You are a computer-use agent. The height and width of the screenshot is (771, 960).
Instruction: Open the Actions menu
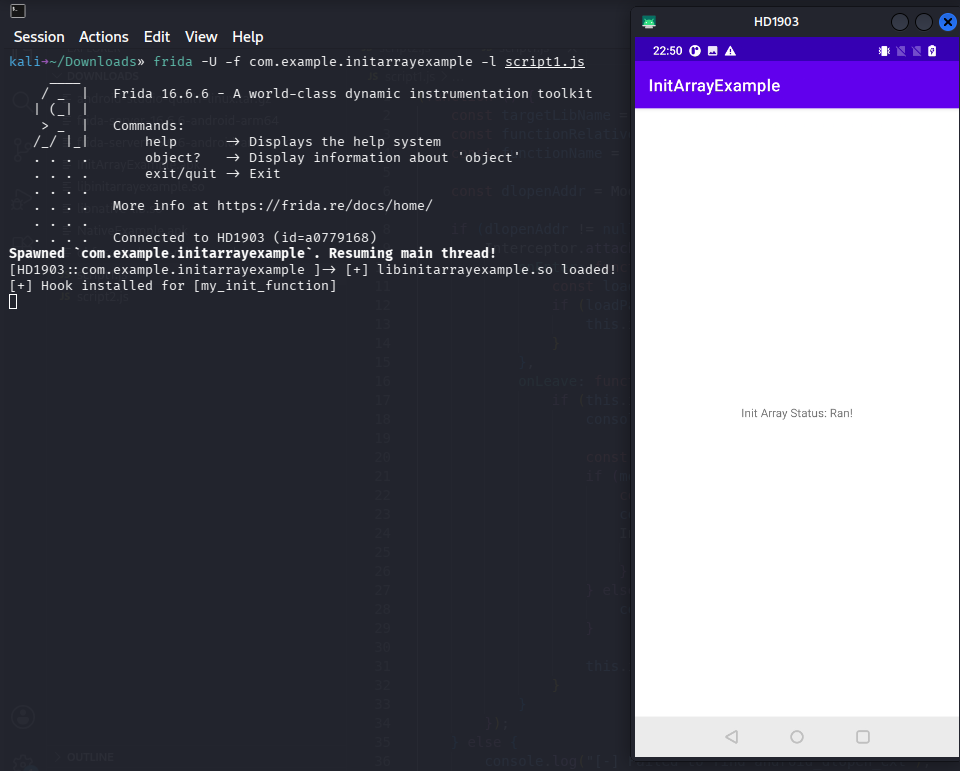click(x=103, y=37)
